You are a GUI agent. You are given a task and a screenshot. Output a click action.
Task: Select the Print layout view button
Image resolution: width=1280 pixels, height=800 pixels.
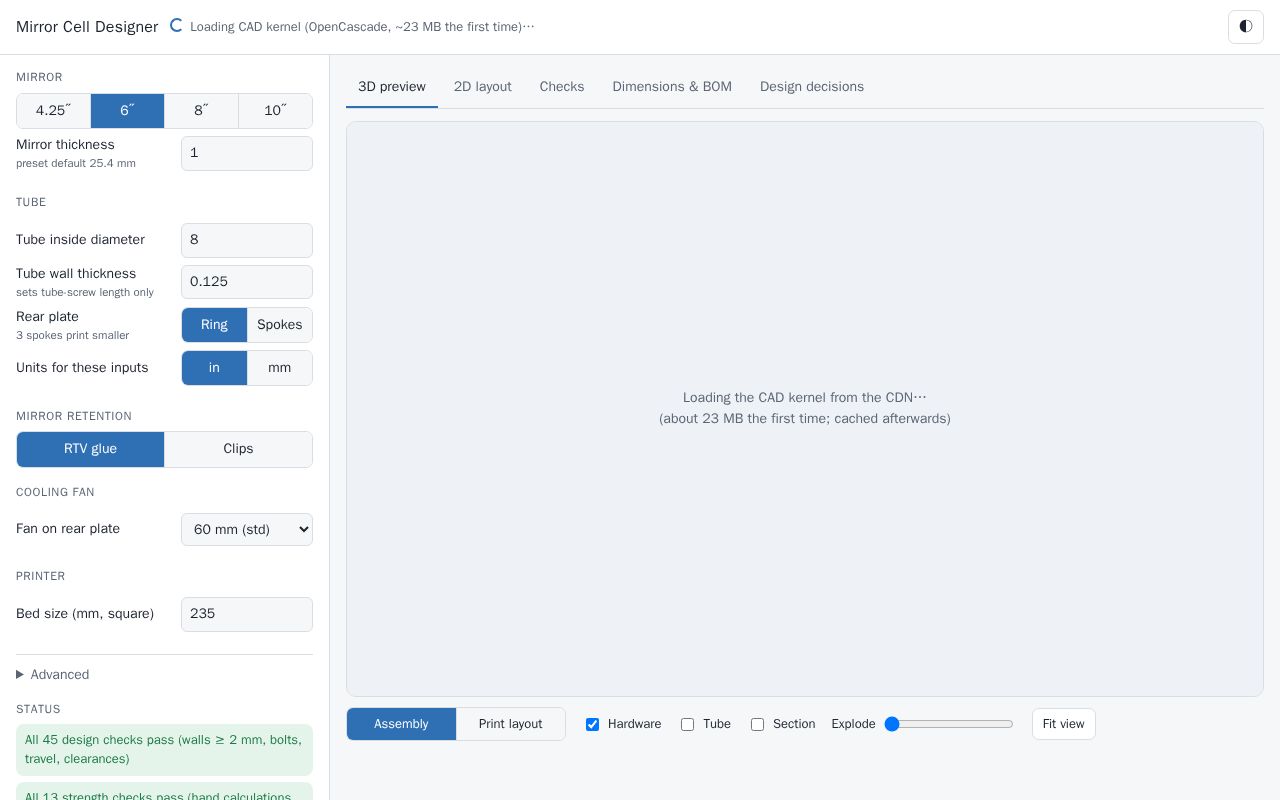pos(511,724)
